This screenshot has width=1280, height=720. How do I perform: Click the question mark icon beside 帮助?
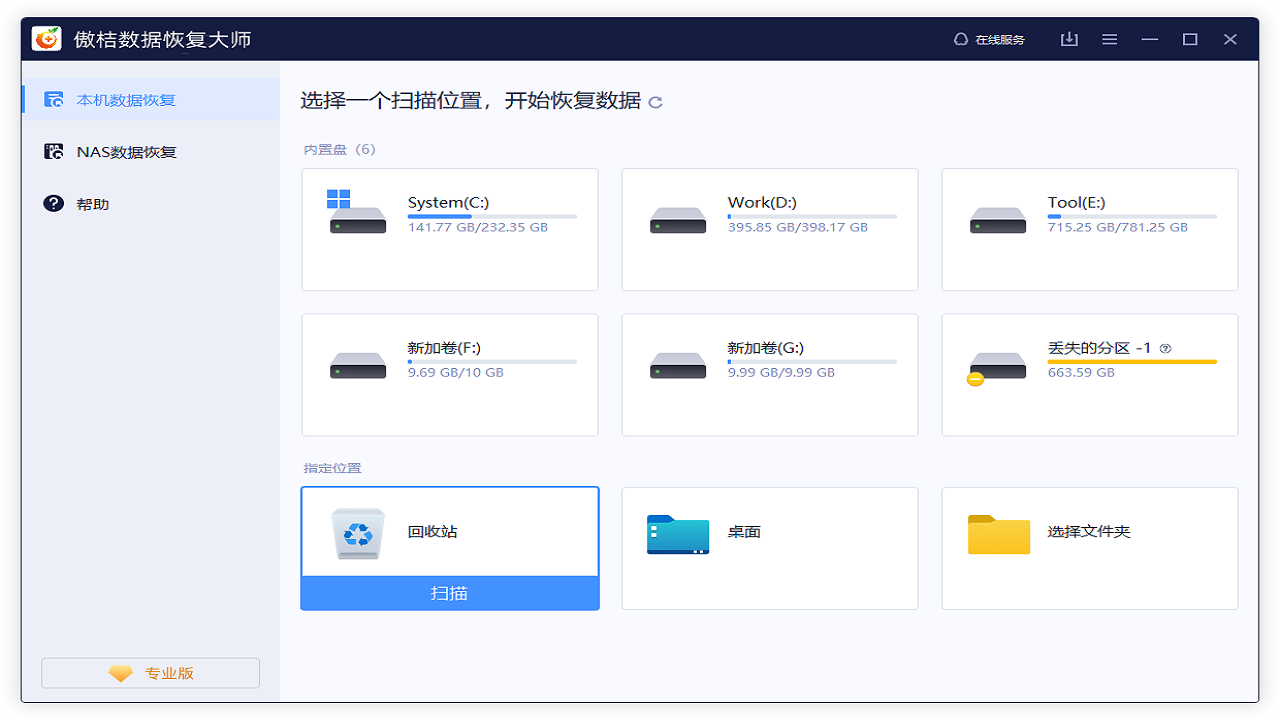[x=52, y=203]
